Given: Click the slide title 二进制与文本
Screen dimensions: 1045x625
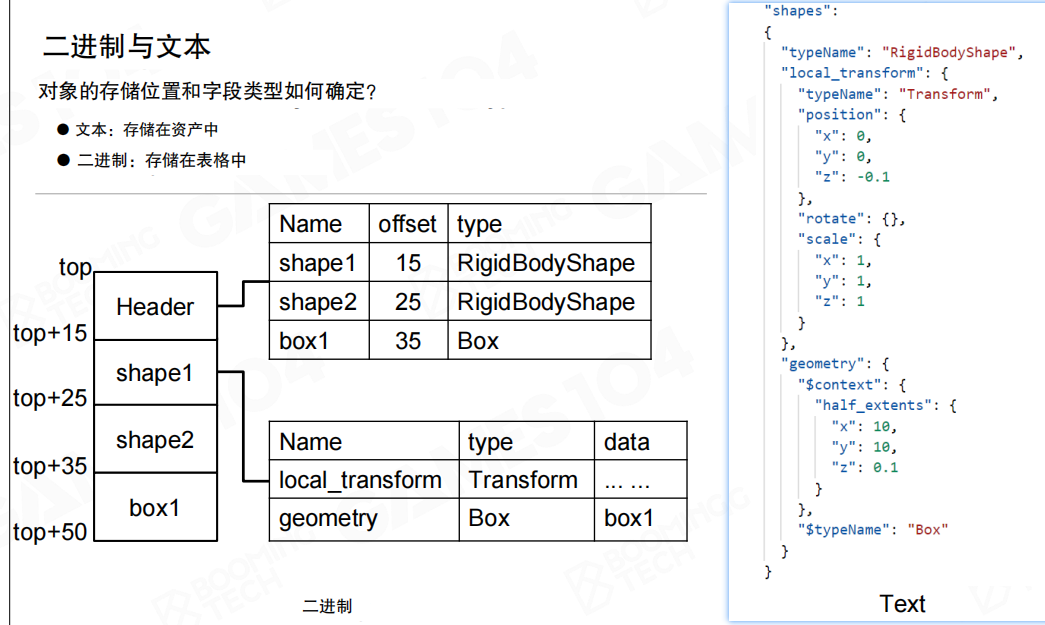Looking at the screenshot, I should tap(126, 46).
